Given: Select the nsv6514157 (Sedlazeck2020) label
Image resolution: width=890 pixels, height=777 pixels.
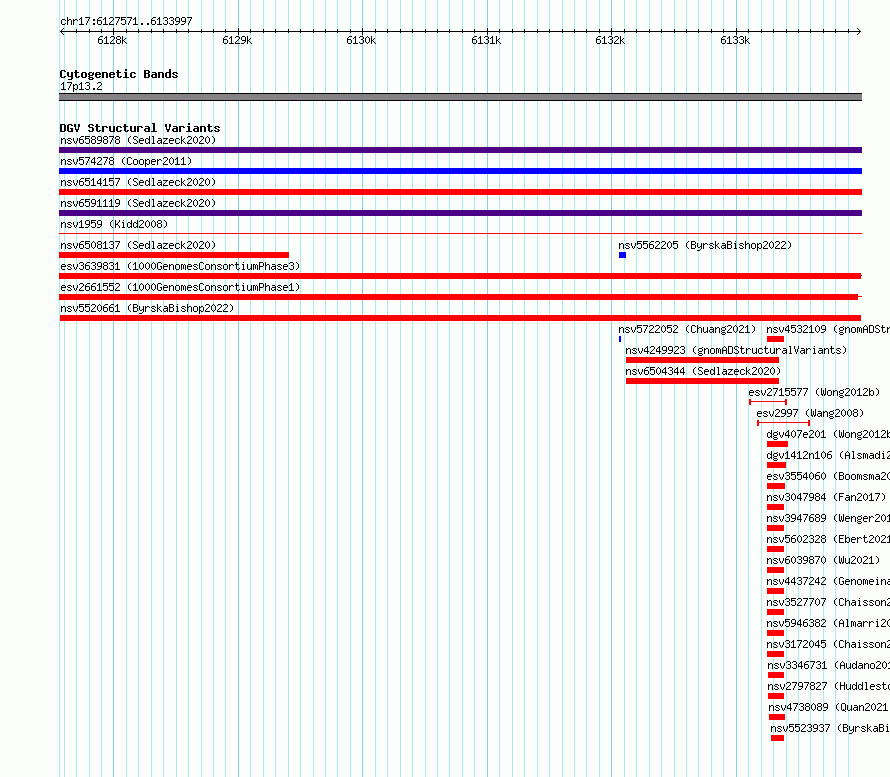Looking at the screenshot, I should click(x=138, y=182).
